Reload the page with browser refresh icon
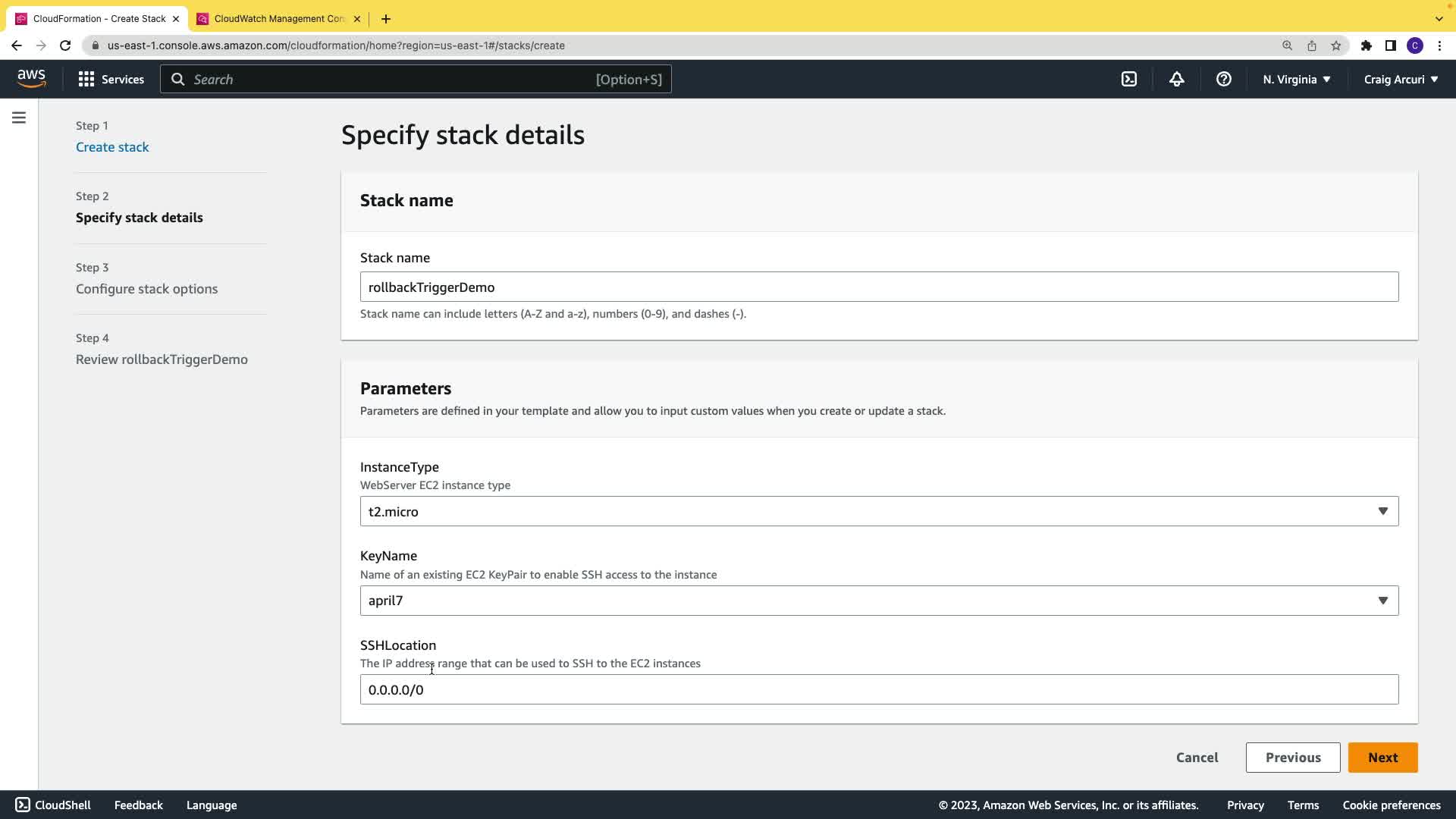Image resolution: width=1456 pixels, height=819 pixels. pos(65,45)
